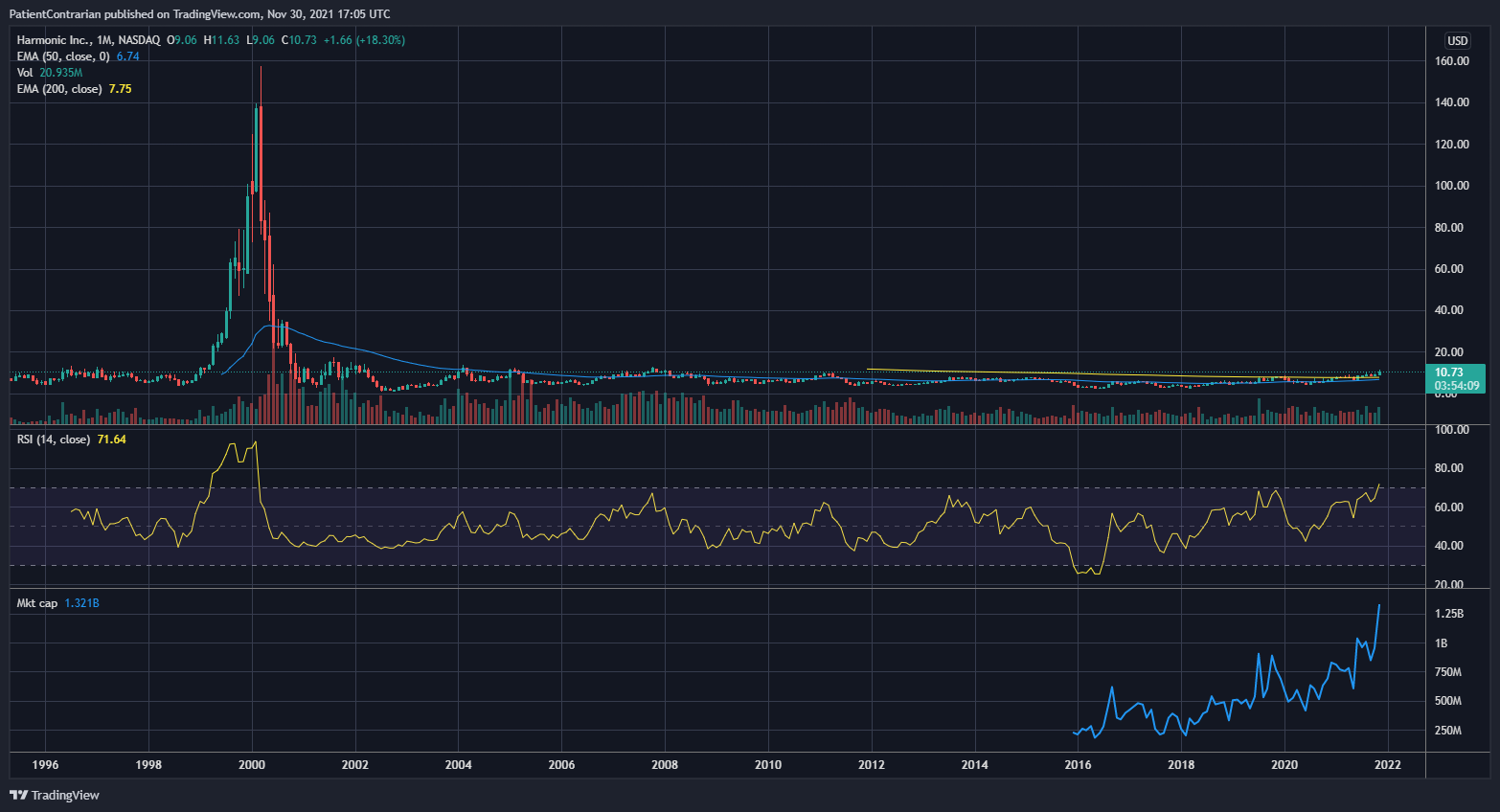
Task: Select the EMA (50, close, 0) legend
Action: click(63, 56)
